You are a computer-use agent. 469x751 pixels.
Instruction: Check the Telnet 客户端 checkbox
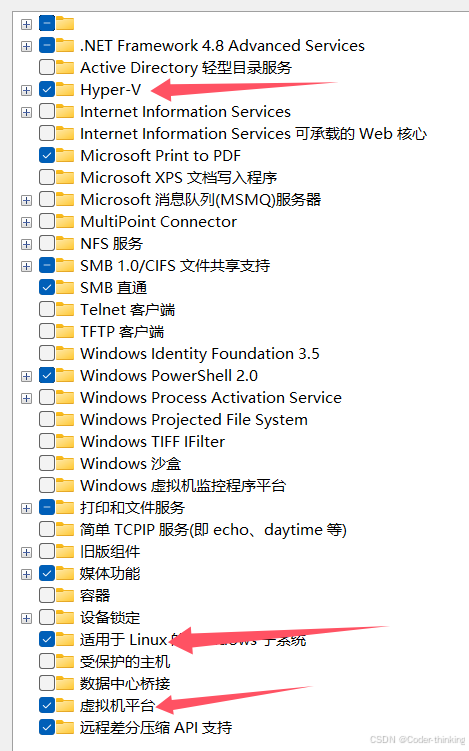47,309
